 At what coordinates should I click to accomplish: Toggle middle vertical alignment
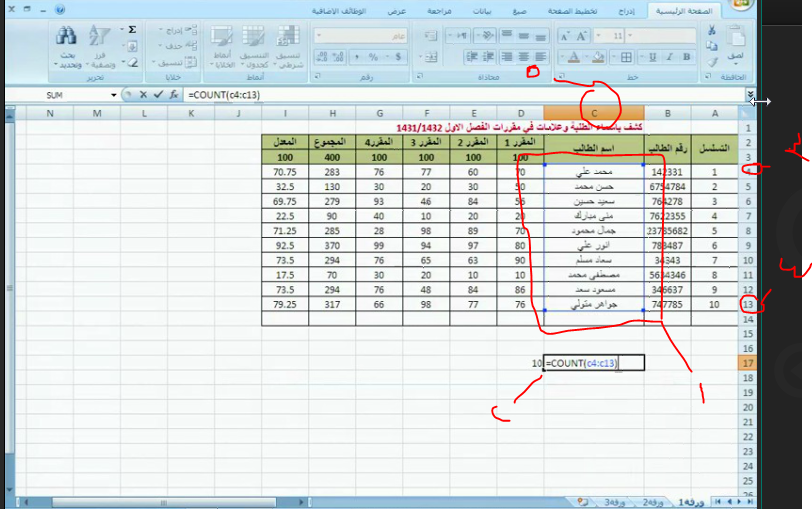[524, 35]
